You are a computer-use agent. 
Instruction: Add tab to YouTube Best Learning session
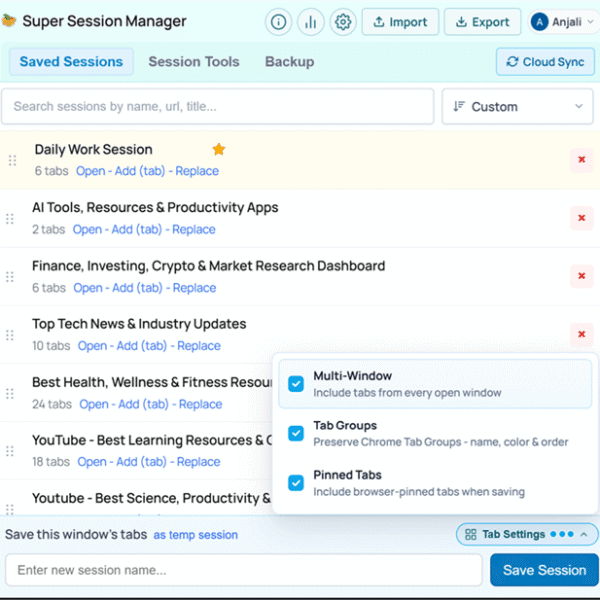click(141, 462)
